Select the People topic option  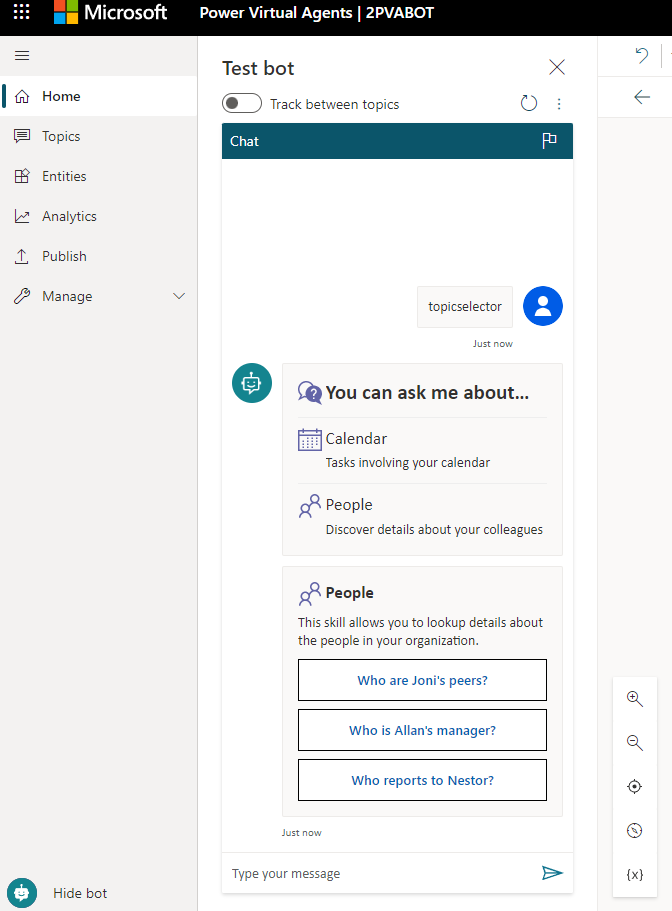tap(422, 517)
